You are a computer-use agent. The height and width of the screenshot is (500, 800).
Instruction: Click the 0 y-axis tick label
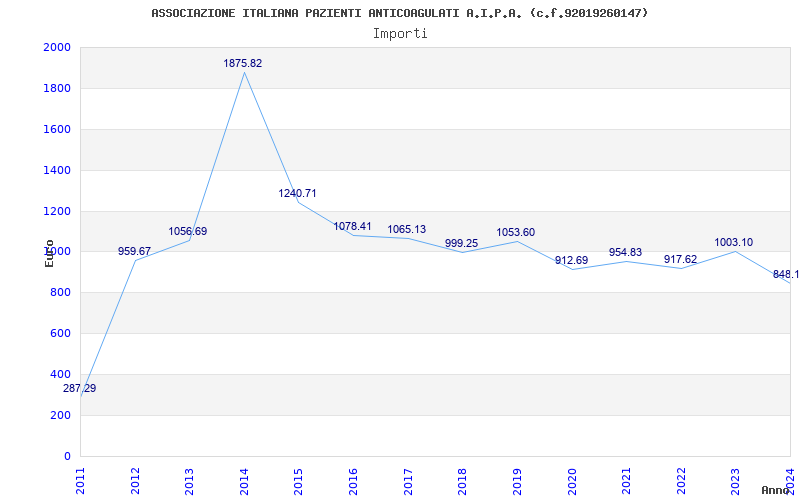67,456
